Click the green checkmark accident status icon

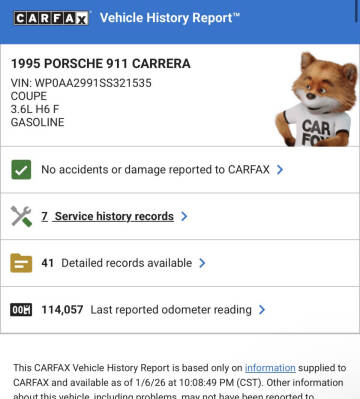click(x=21, y=170)
